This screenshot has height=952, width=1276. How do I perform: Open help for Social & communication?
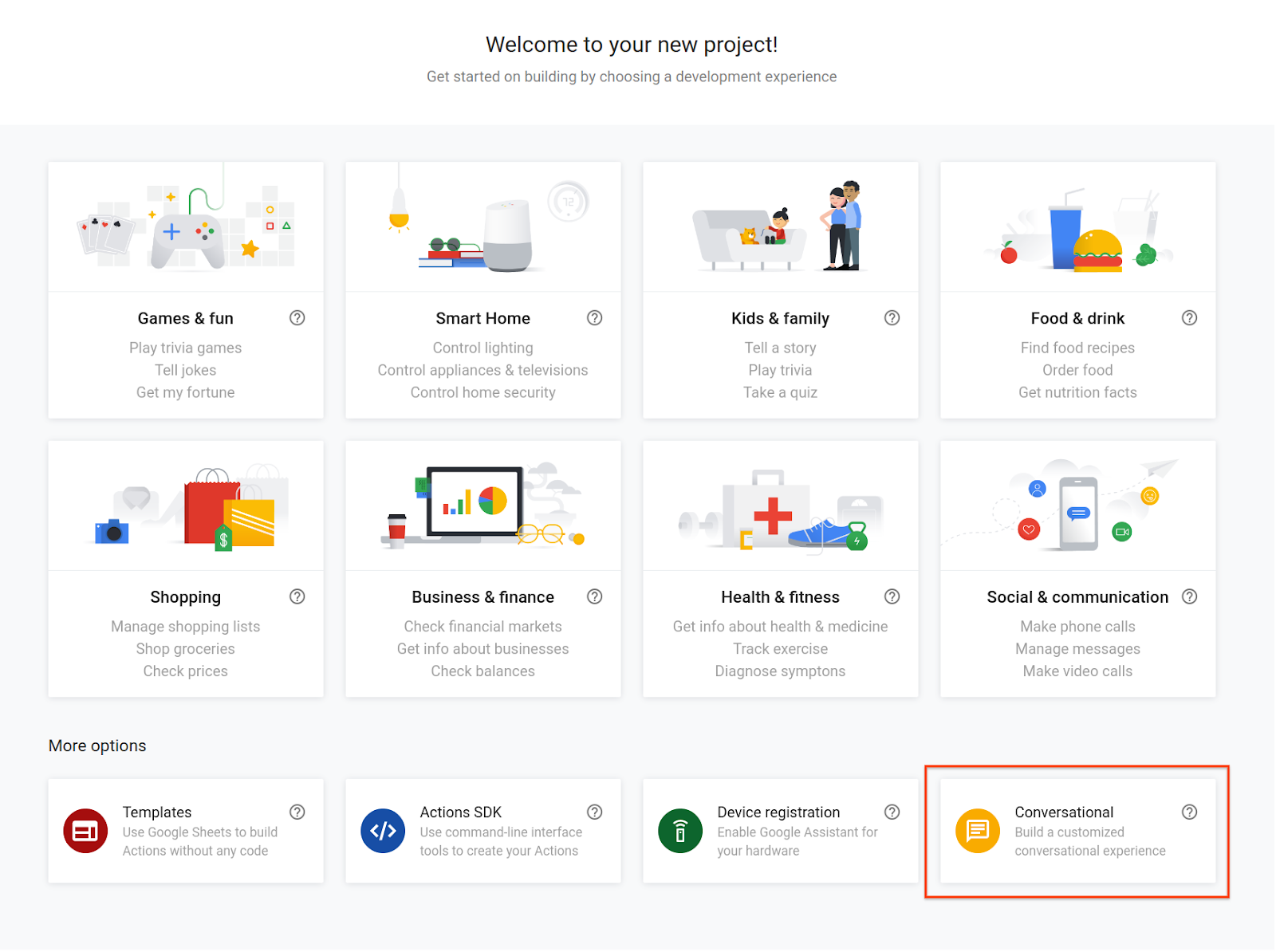(x=1190, y=597)
